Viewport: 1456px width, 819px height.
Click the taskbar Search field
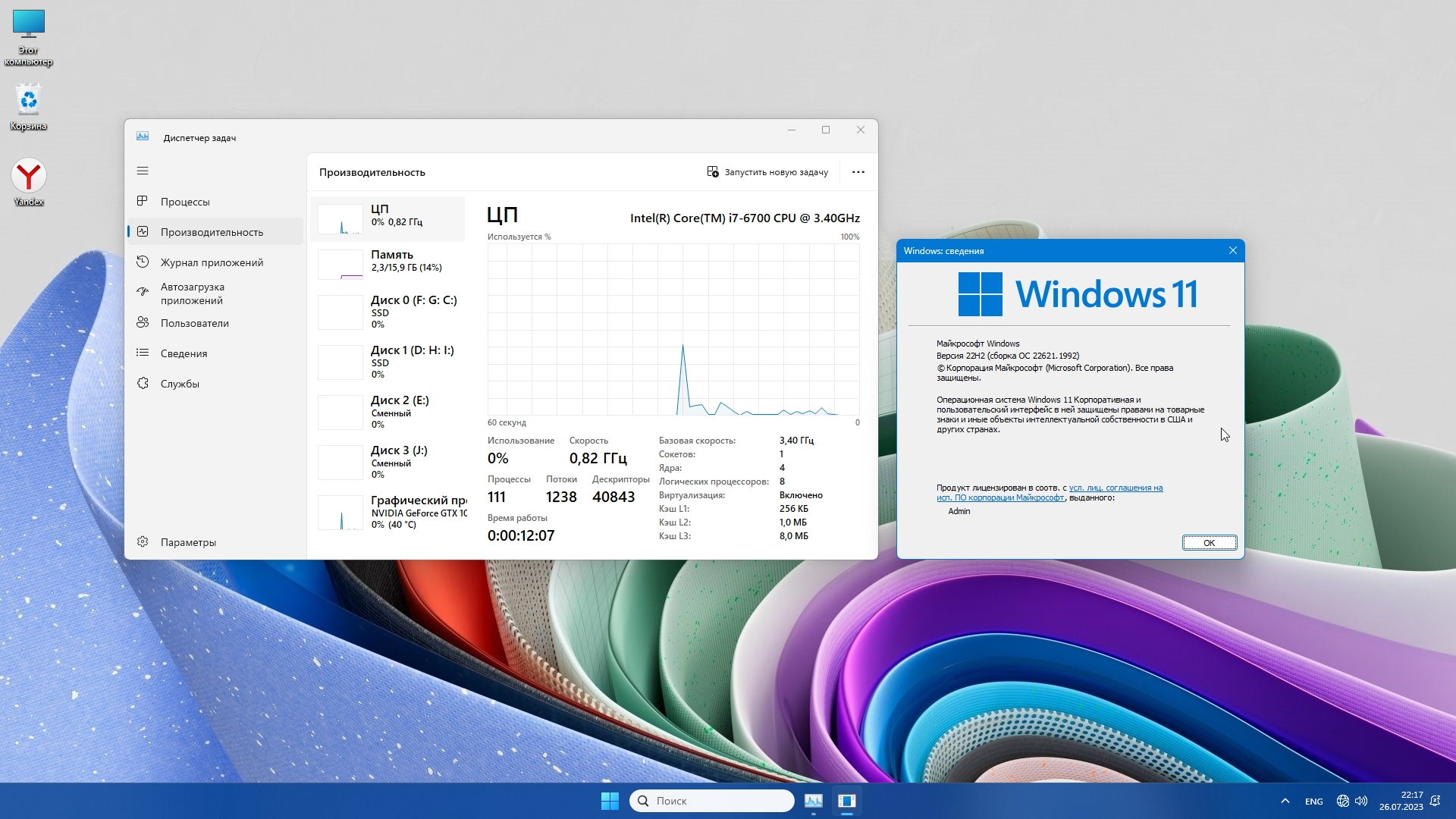tap(713, 801)
